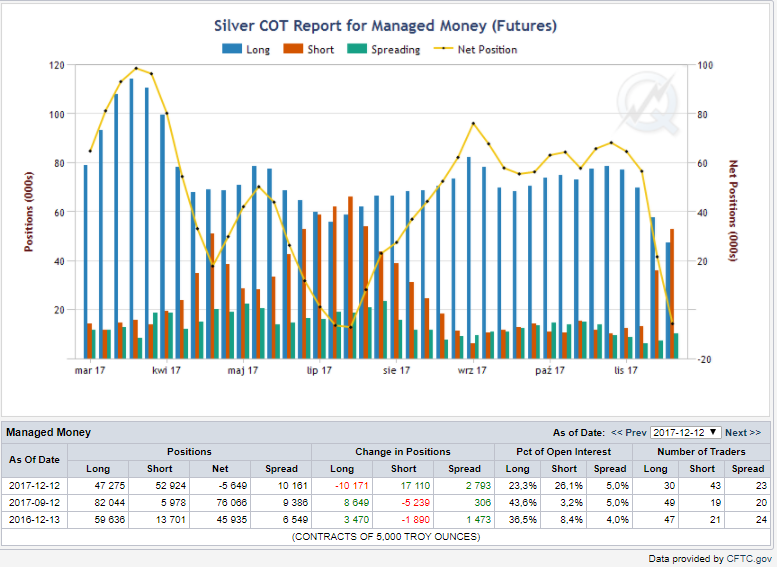Click open interest long value 23,3%

pos(523,486)
